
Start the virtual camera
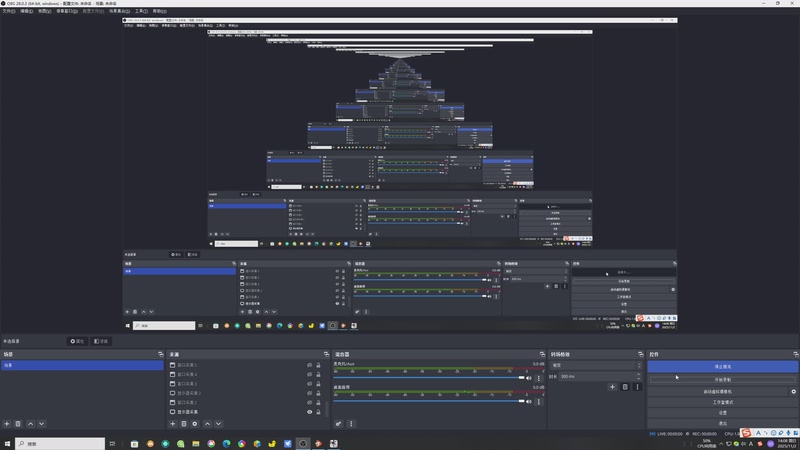(718, 391)
